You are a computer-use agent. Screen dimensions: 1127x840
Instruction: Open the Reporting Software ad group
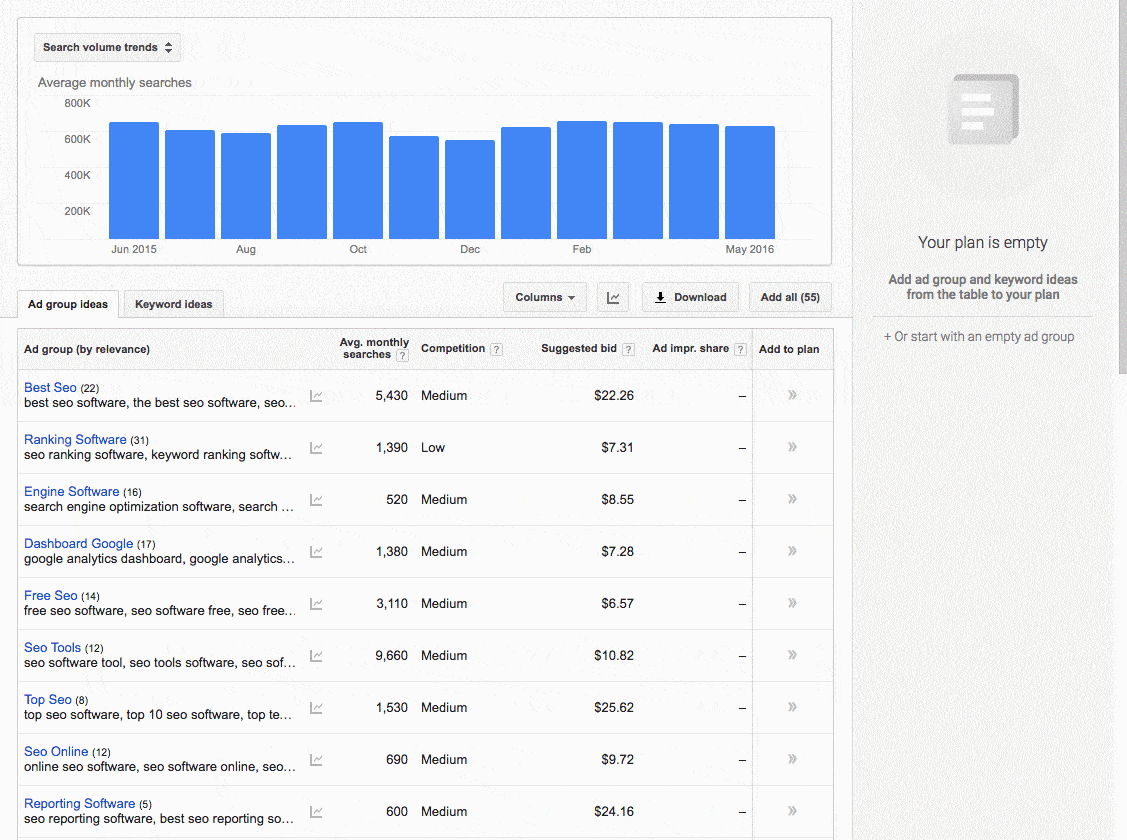79,803
